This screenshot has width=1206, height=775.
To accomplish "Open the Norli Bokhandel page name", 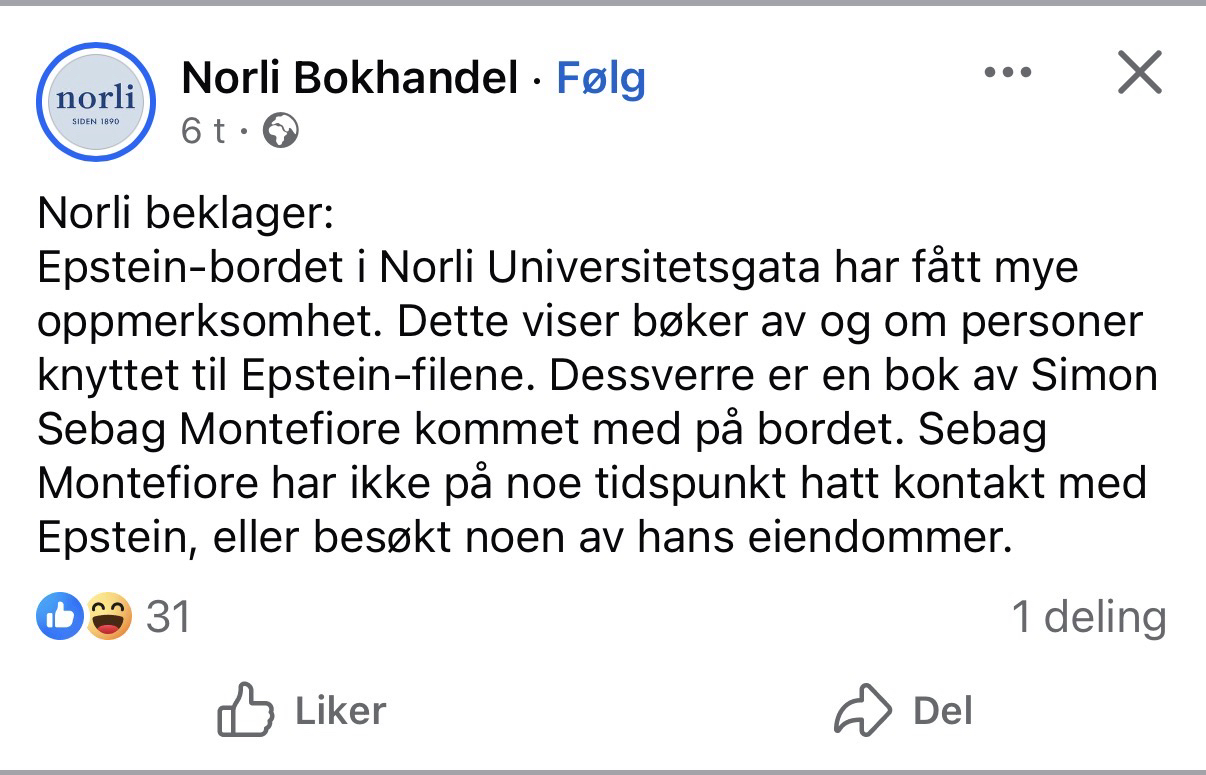I will click(x=349, y=78).
